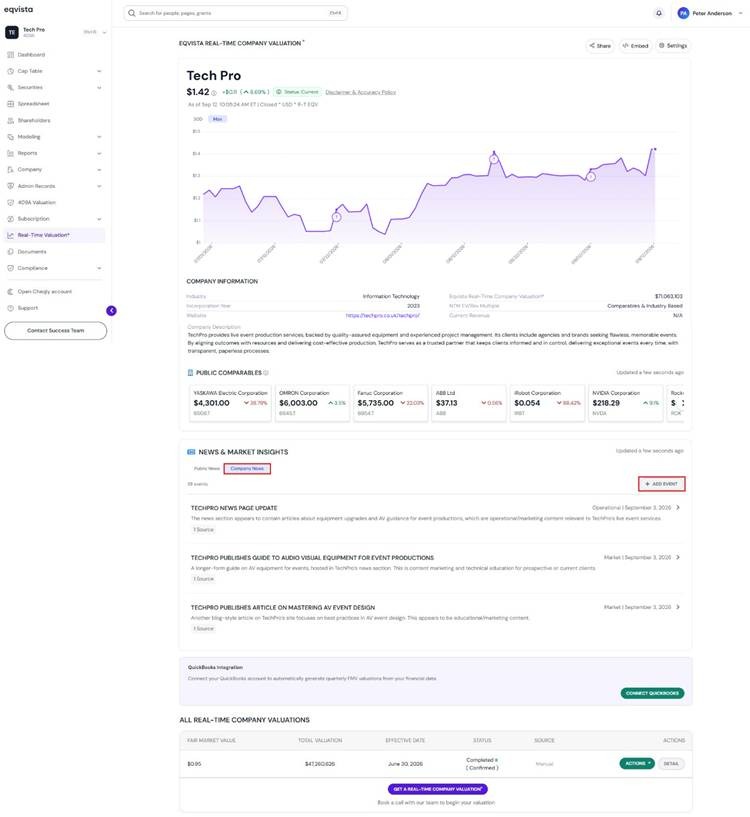Click the Share button
Screen dimensions: 750x817
(x=600, y=46)
